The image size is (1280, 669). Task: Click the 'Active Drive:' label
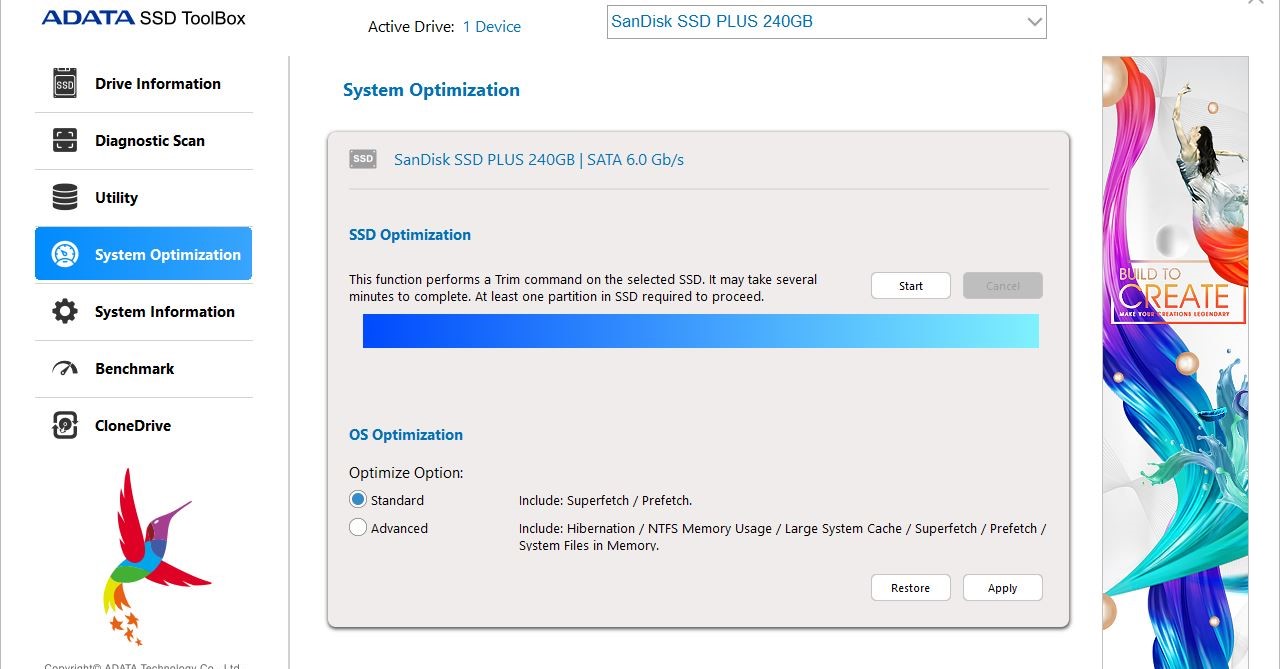click(412, 27)
